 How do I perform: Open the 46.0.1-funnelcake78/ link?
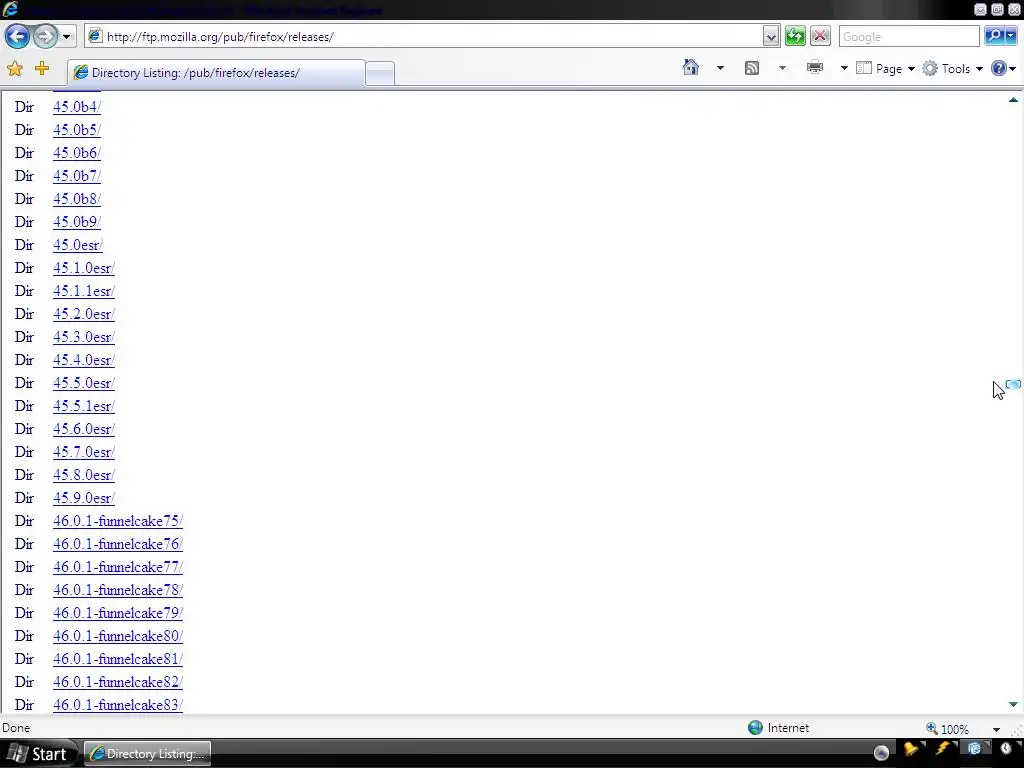click(x=118, y=590)
